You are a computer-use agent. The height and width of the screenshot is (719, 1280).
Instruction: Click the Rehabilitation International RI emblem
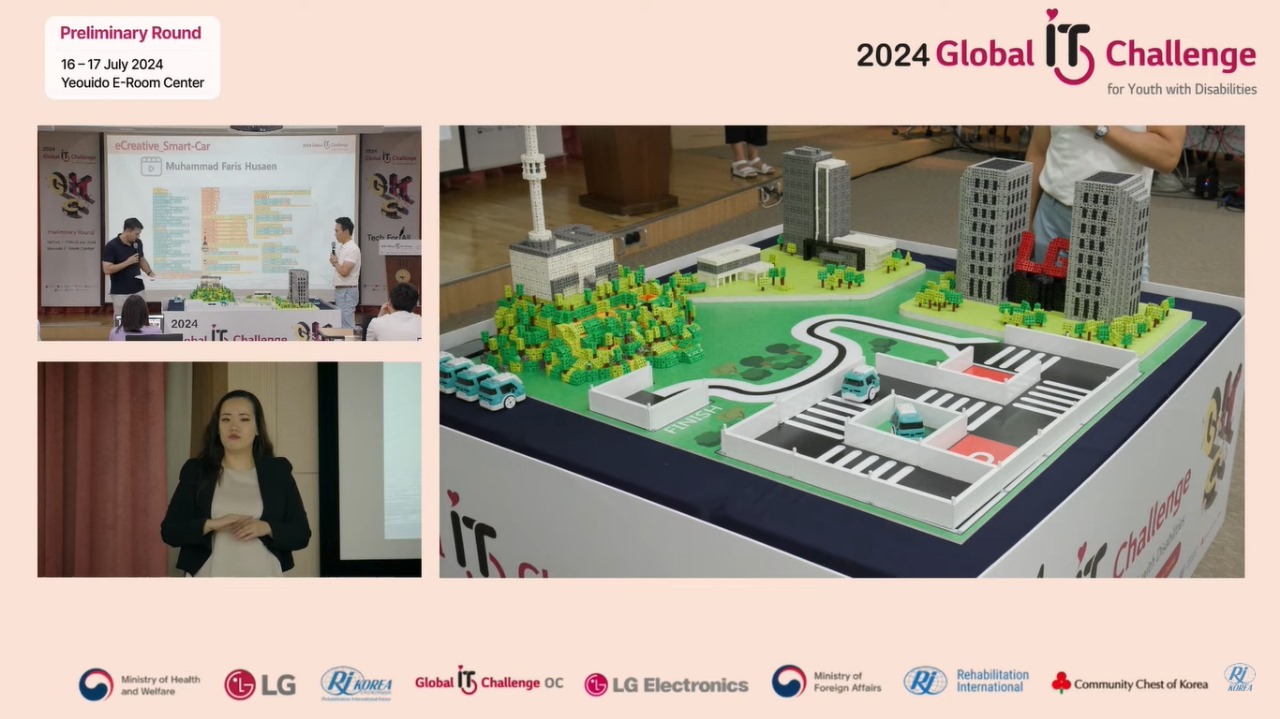coord(925,681)
